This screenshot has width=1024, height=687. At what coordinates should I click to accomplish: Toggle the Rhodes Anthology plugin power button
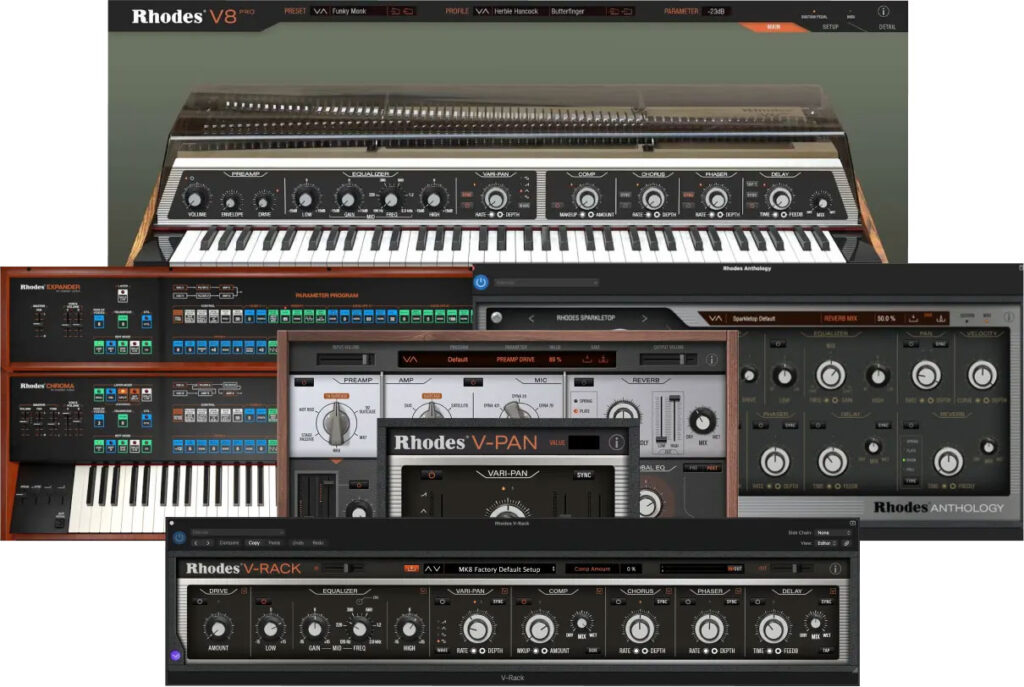[x=481, y=284]
